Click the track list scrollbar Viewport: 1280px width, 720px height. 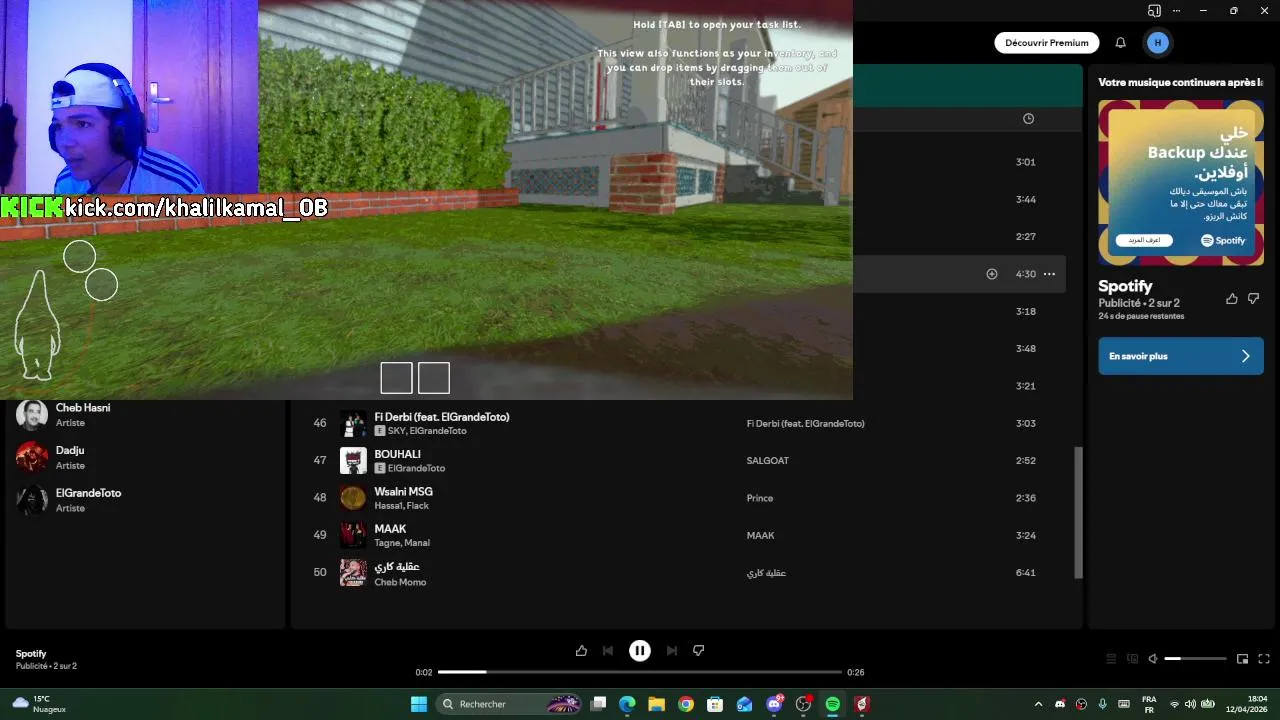pos(1078,512)
